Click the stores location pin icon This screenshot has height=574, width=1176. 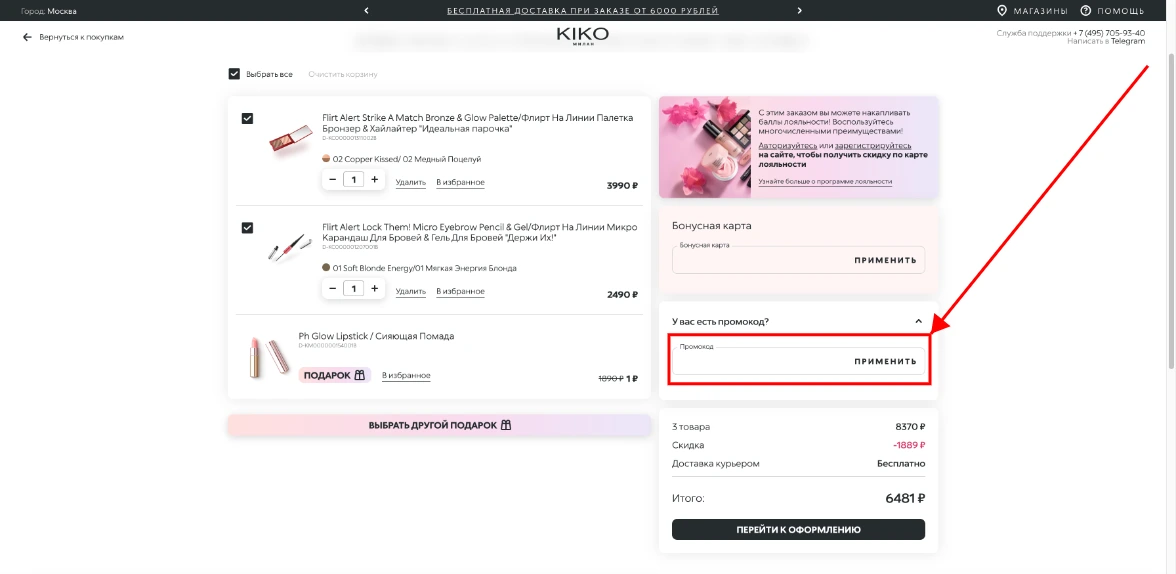(1001, 11)
